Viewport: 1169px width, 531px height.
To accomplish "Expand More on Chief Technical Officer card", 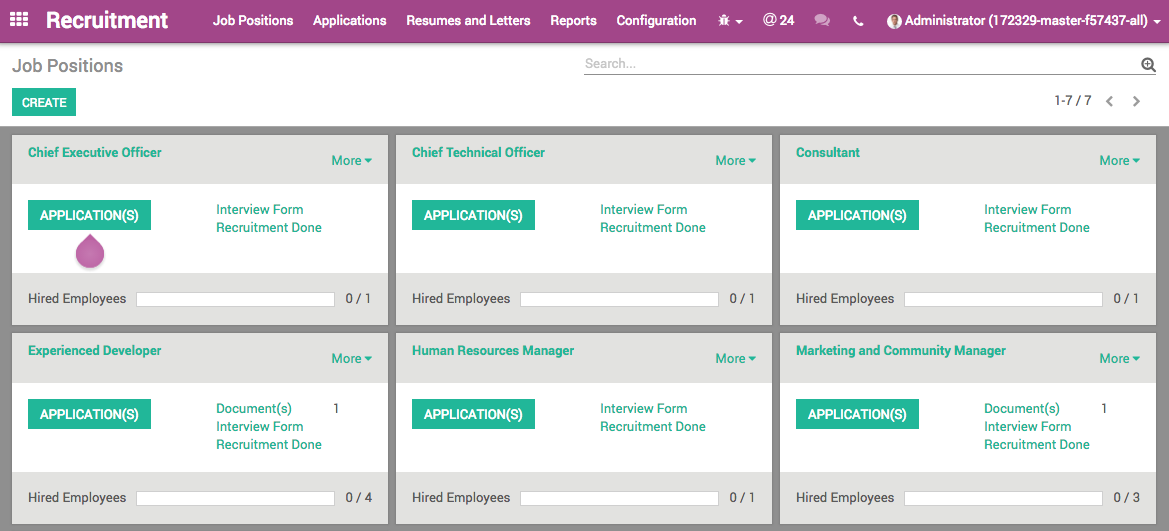I will point(735,160).
